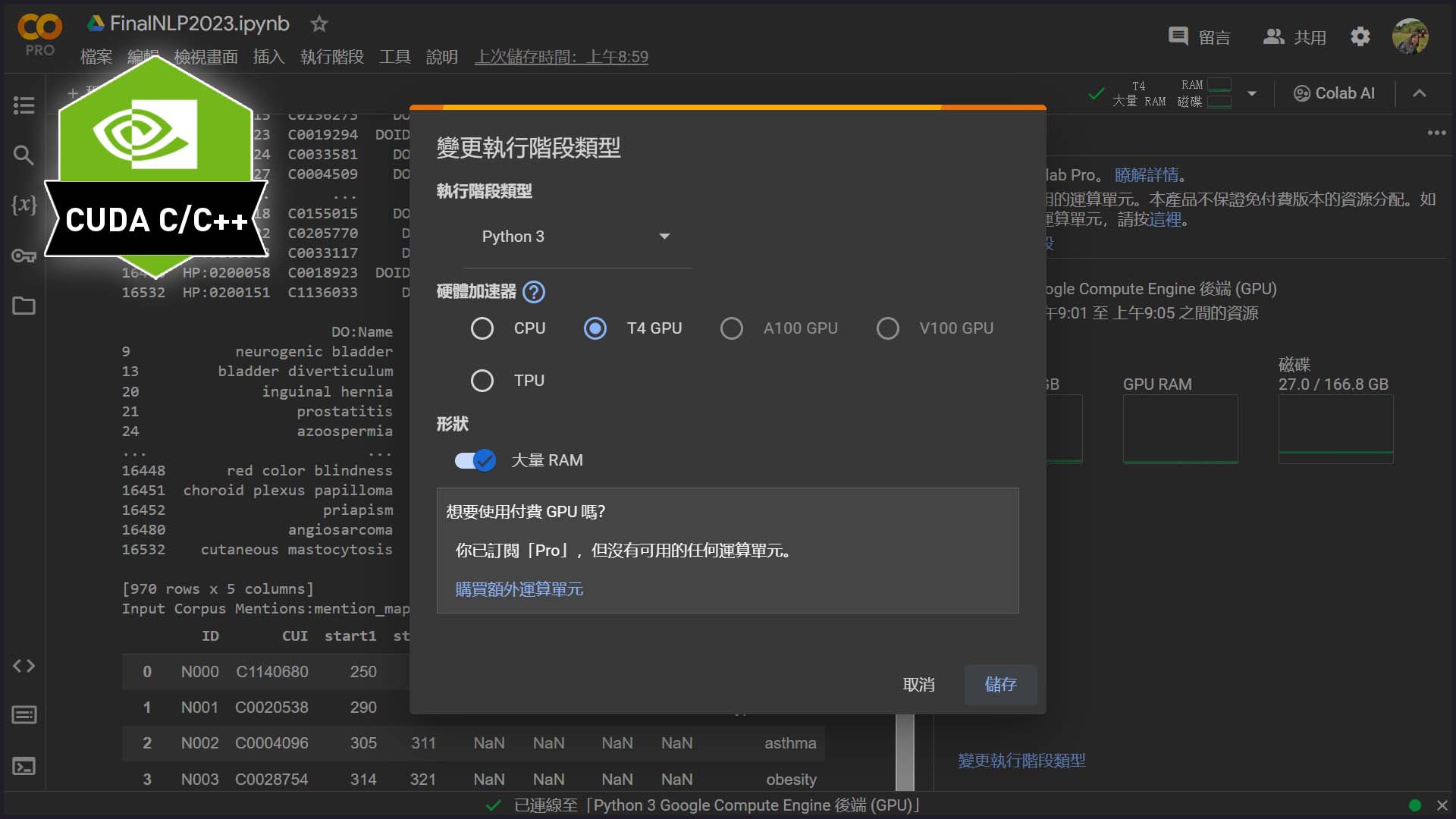This screenshot has width=1456, height=819.
Task: Click the asthma cell in table
Action: pyautogui.click(x=790, y=743)
